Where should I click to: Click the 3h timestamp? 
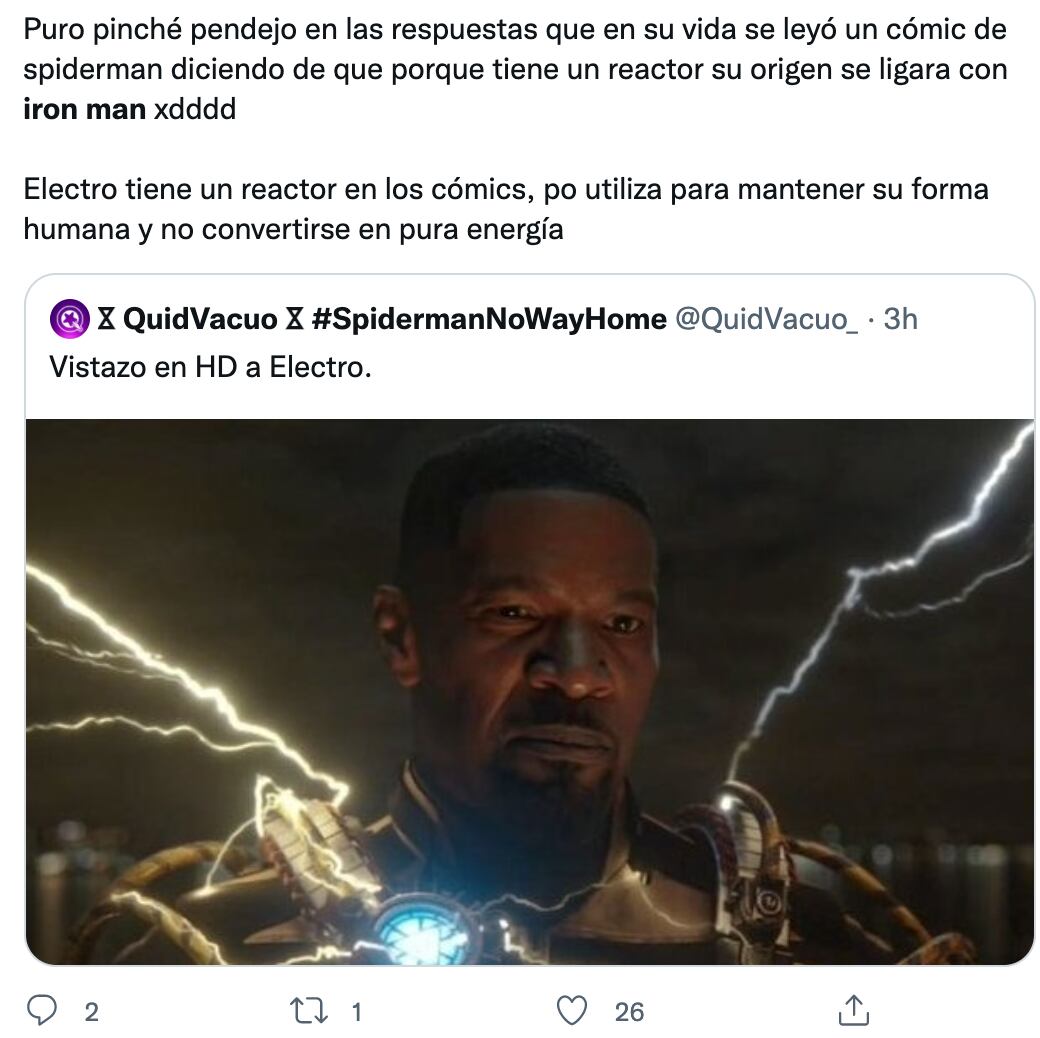(x=901, y=319)
